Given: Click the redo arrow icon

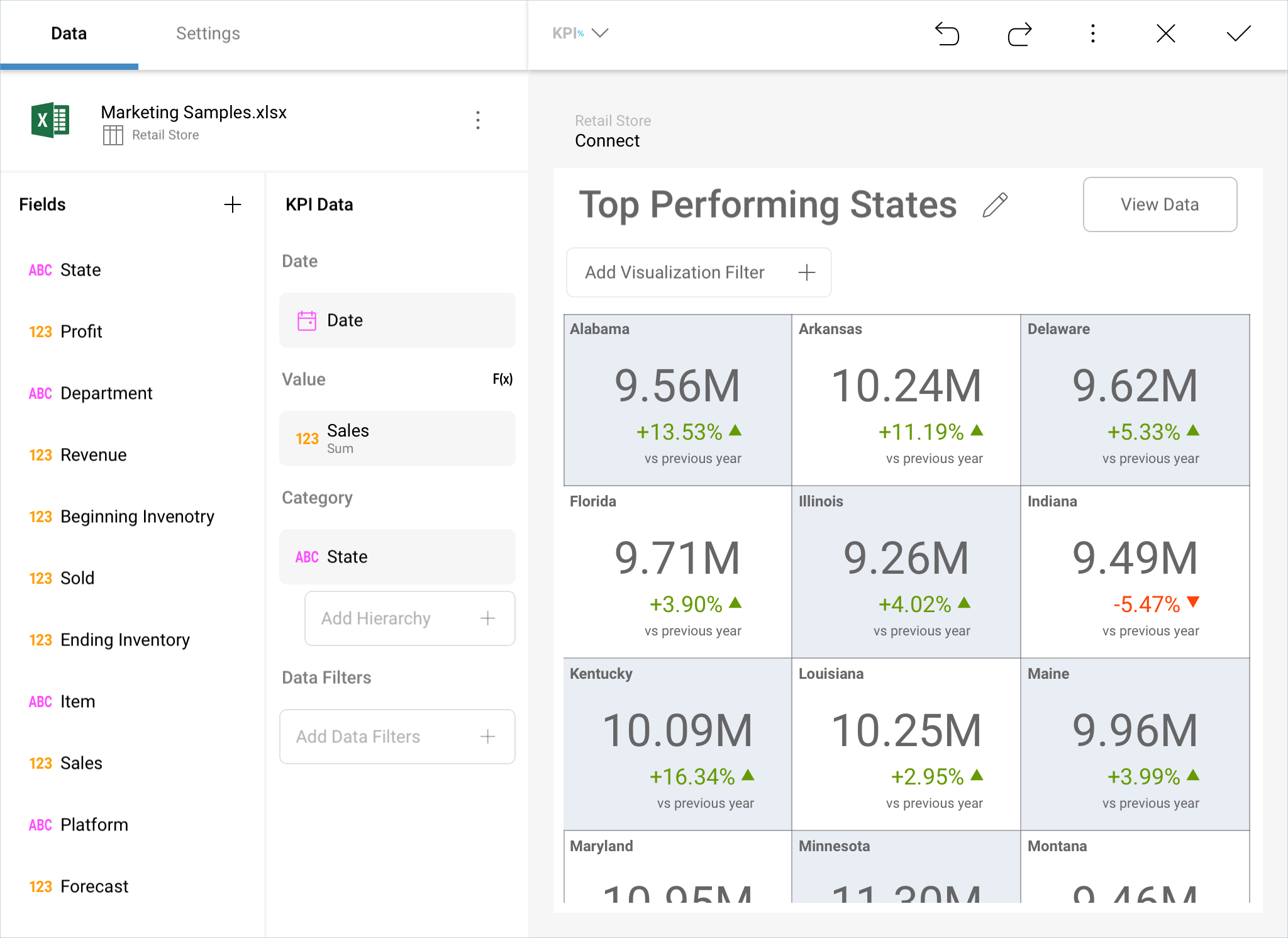Looking at the screenshot, I should [x=1019, y=34].
